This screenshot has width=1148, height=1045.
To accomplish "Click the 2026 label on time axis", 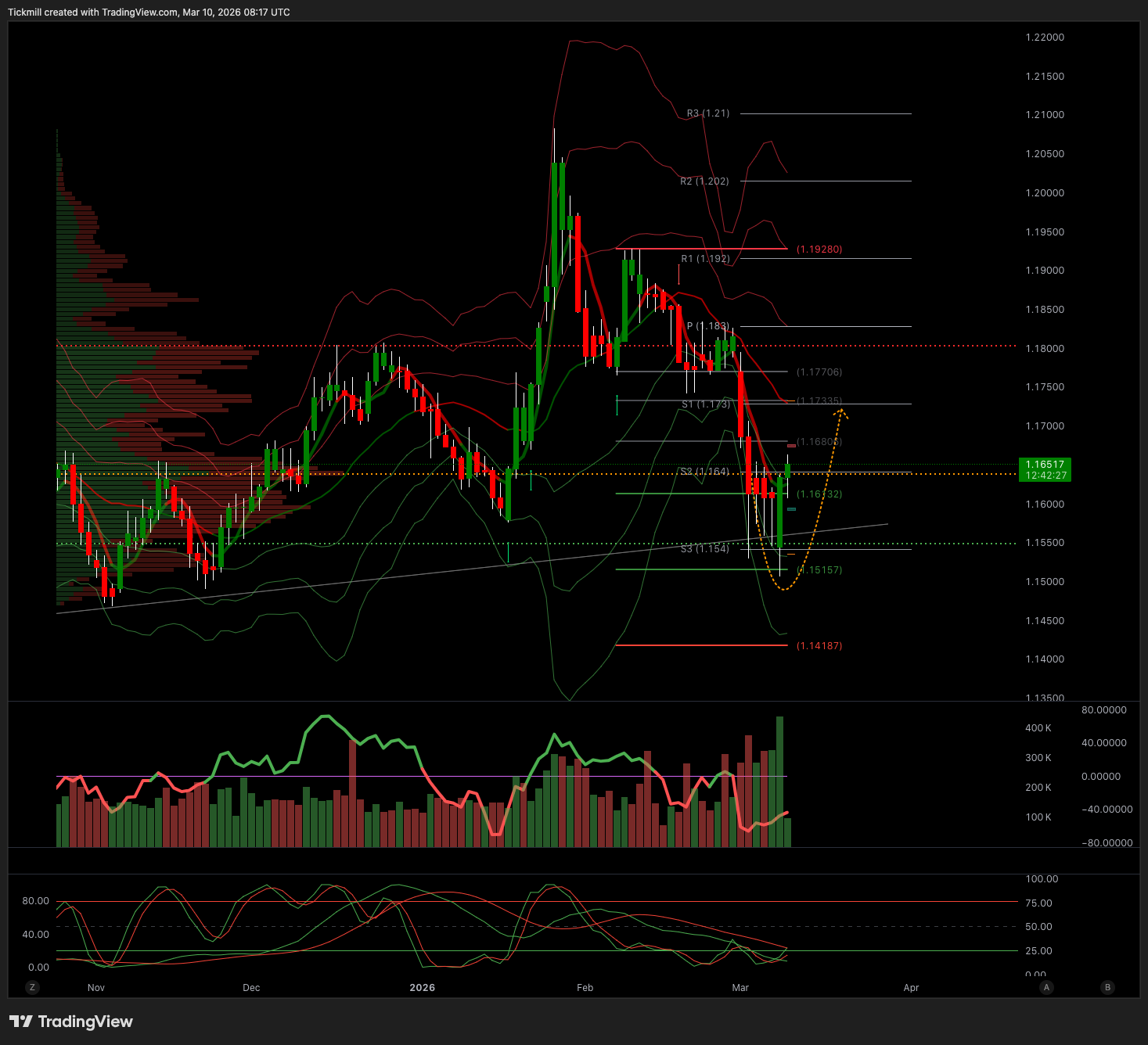I will click(x=423, y=988).
